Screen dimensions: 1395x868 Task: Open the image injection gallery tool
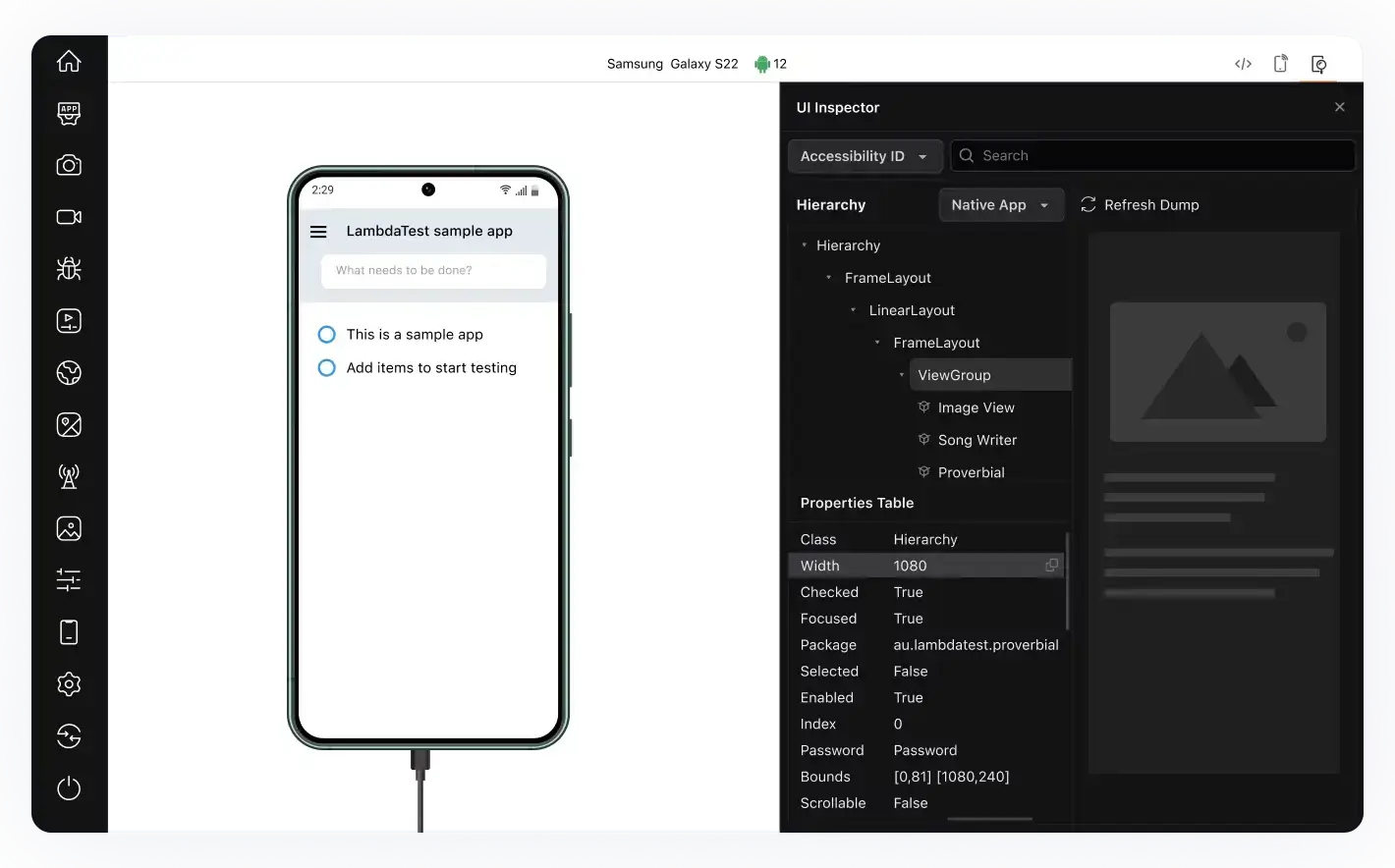tap(69, 528)
